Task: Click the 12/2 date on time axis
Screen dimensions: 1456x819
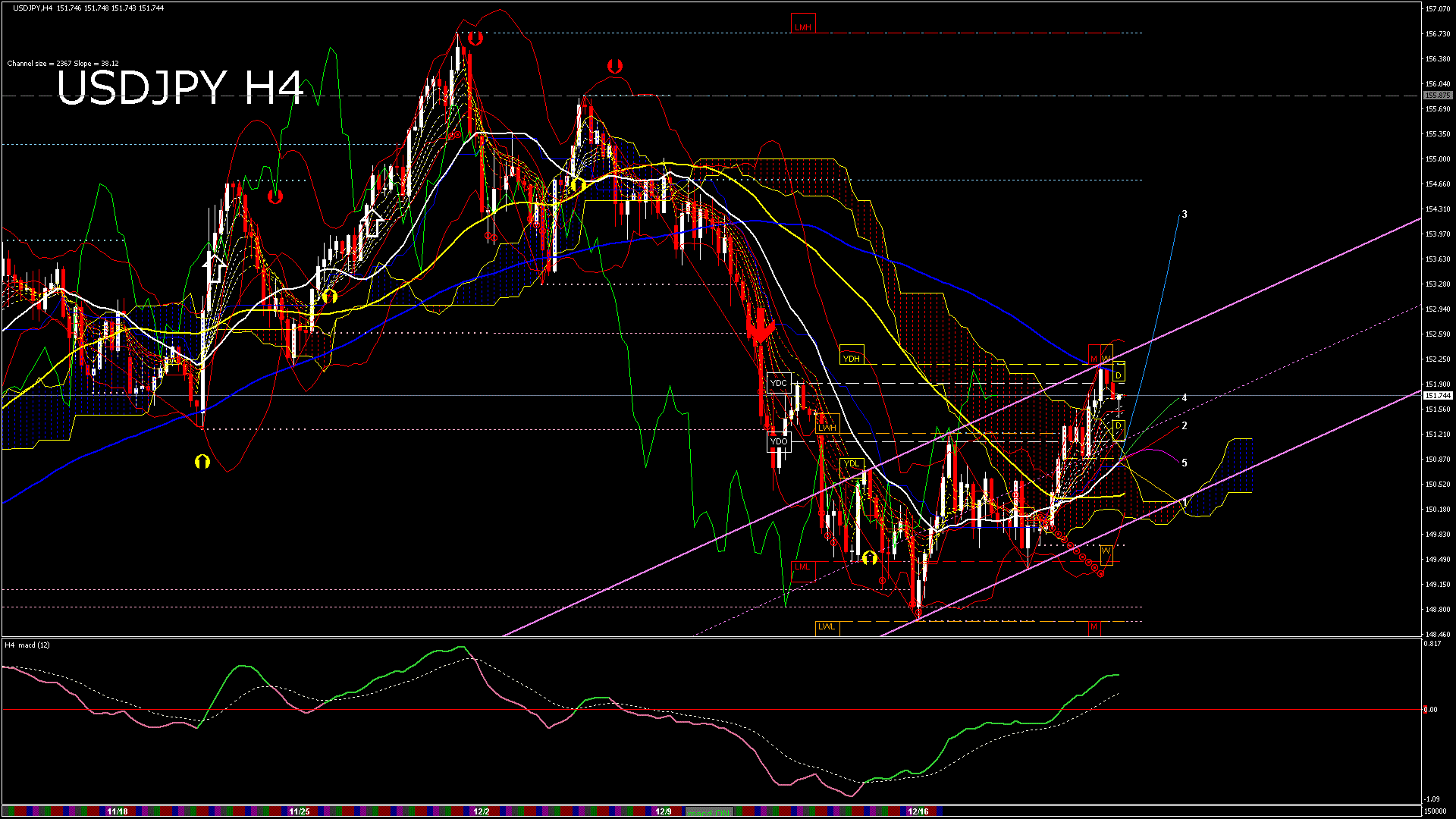Action: [x=481, y=811]
